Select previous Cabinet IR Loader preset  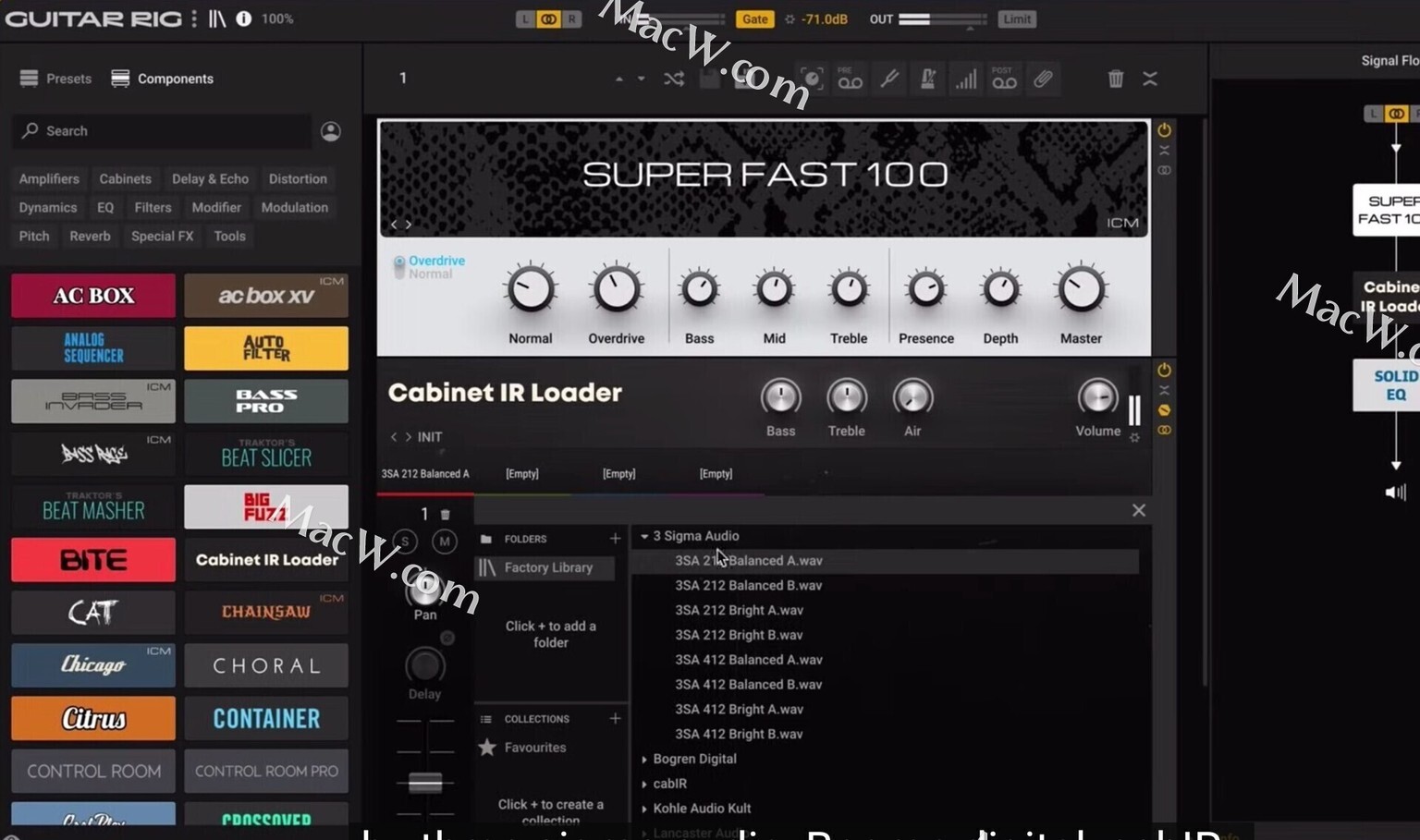point(394,437)
